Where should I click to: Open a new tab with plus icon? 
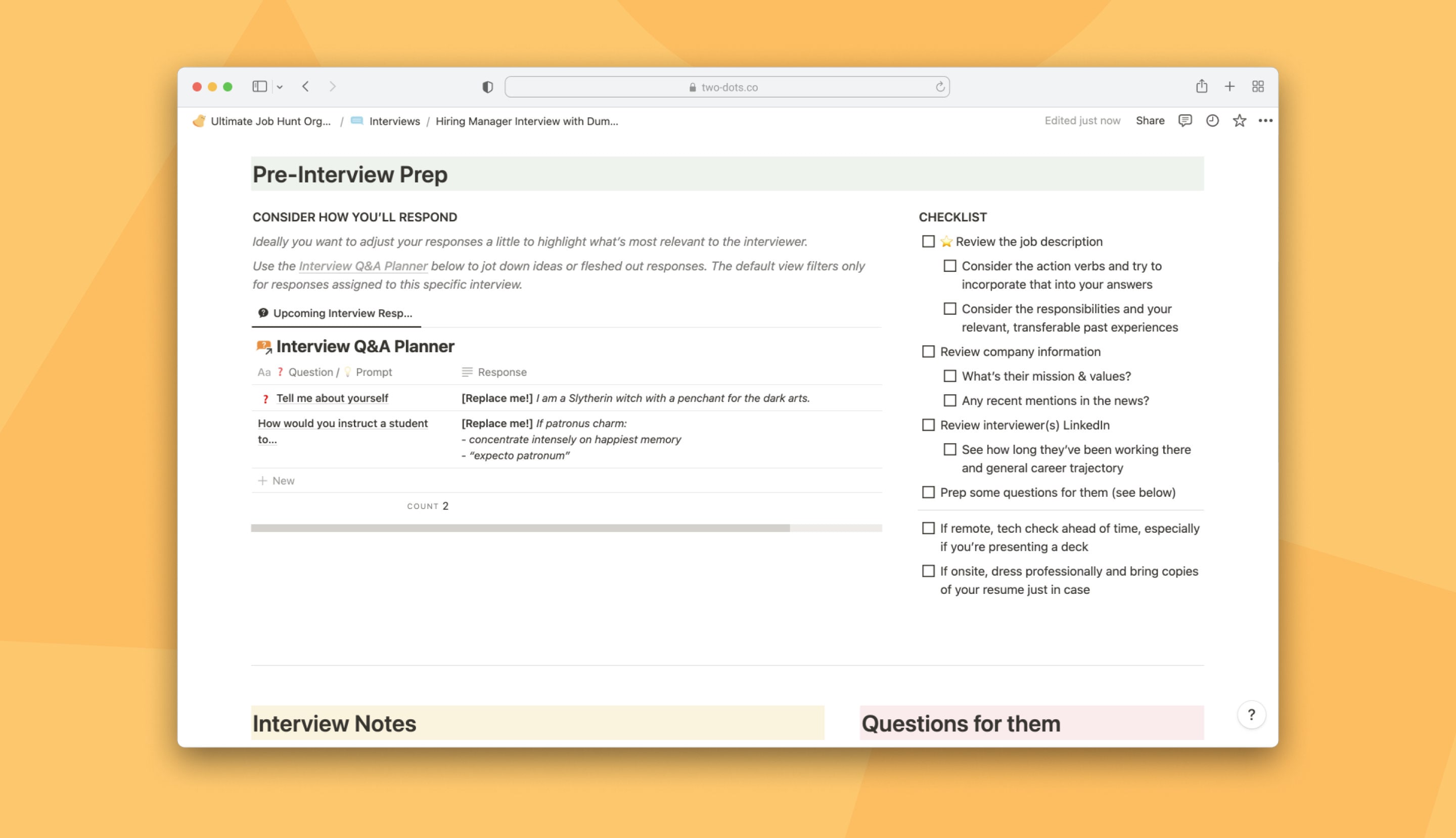click(x=1230, y=86)
